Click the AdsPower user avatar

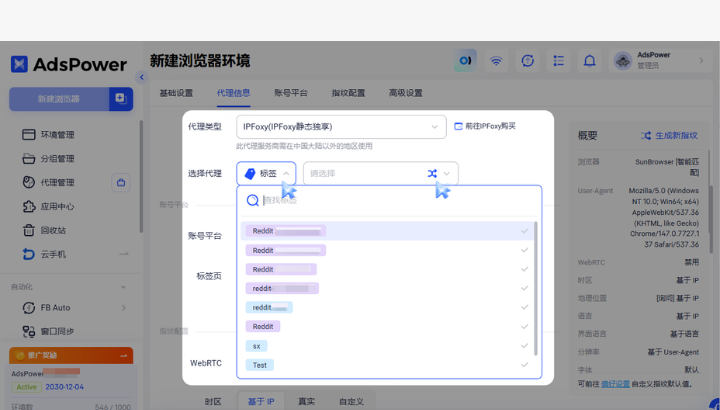click(x=623, y=61)
